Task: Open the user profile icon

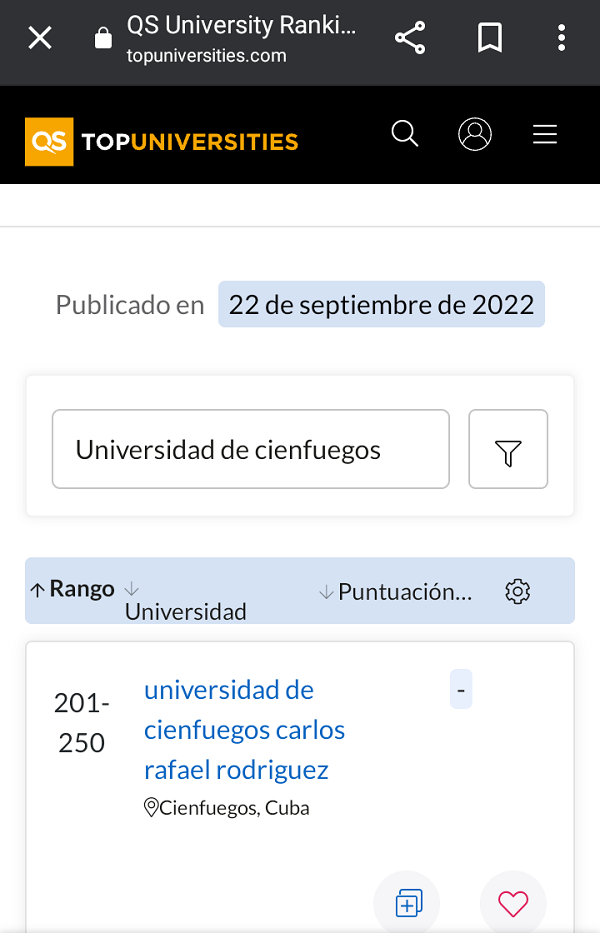Action: click(x=474, y=134)
